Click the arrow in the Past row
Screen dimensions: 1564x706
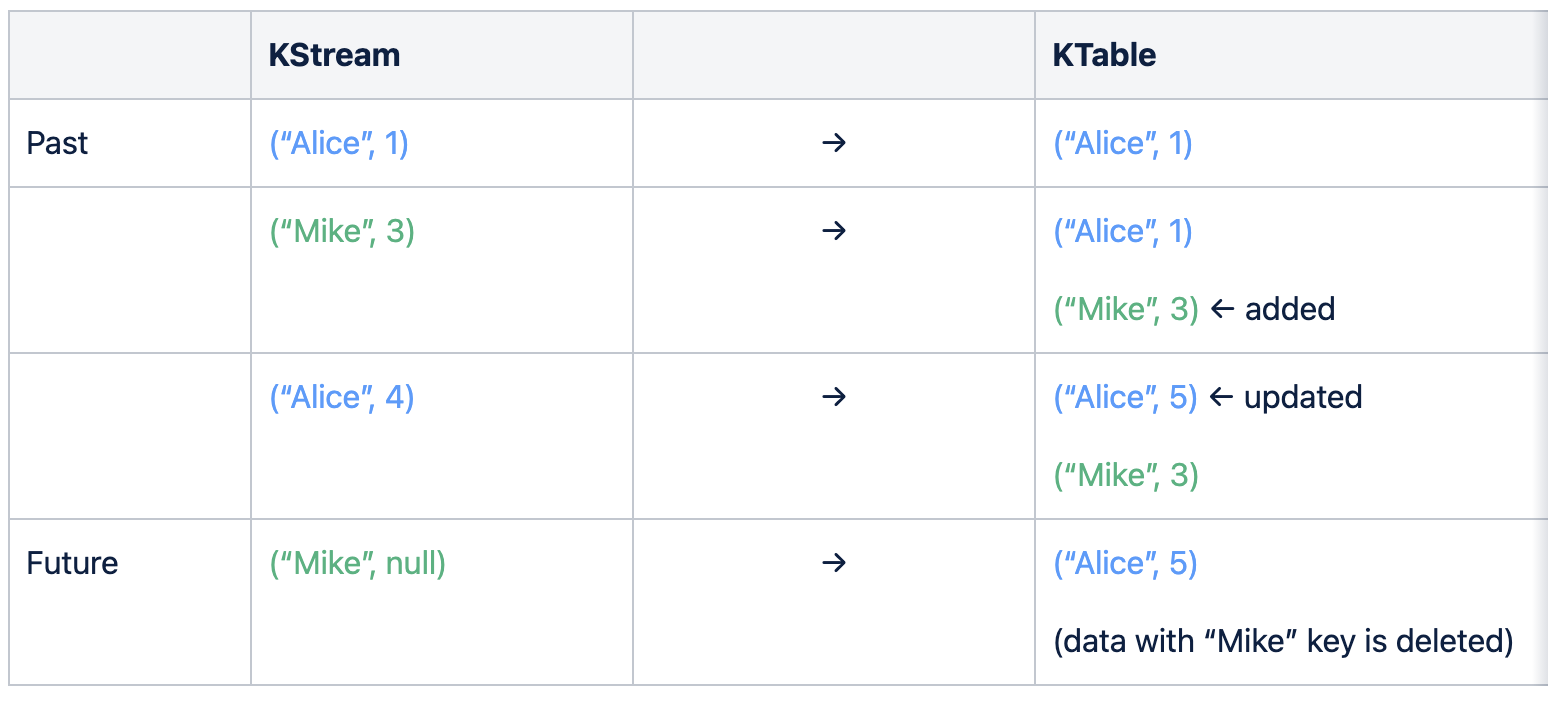tap(833, 143)
